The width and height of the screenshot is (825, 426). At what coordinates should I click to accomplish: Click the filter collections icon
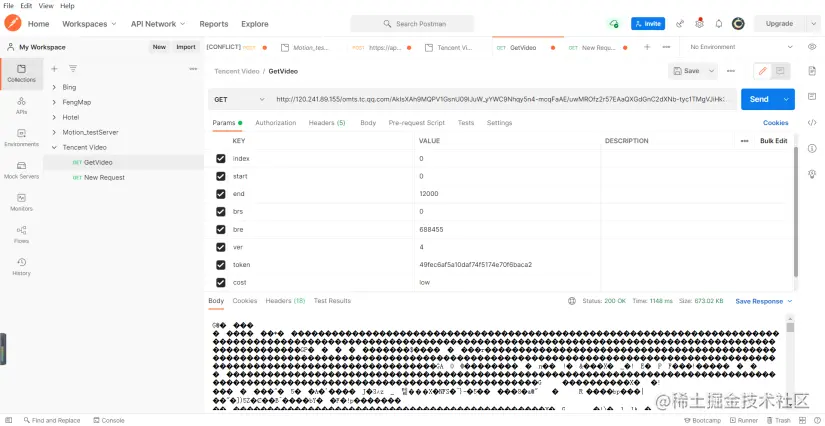point(73,69)
